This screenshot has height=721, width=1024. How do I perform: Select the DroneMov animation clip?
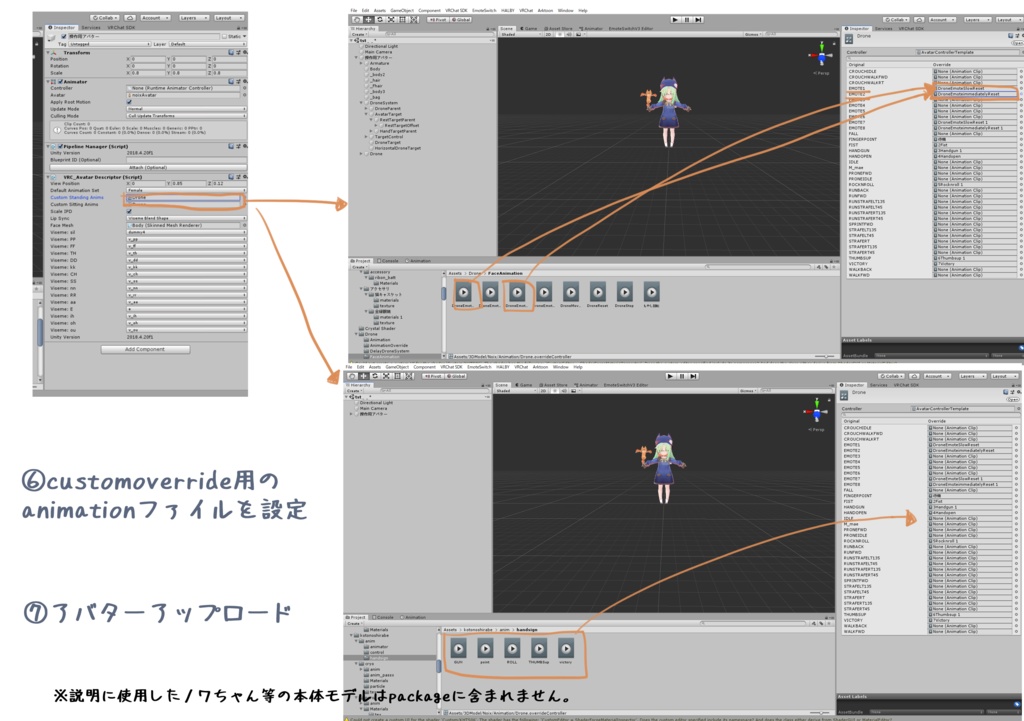coord(571,295)
